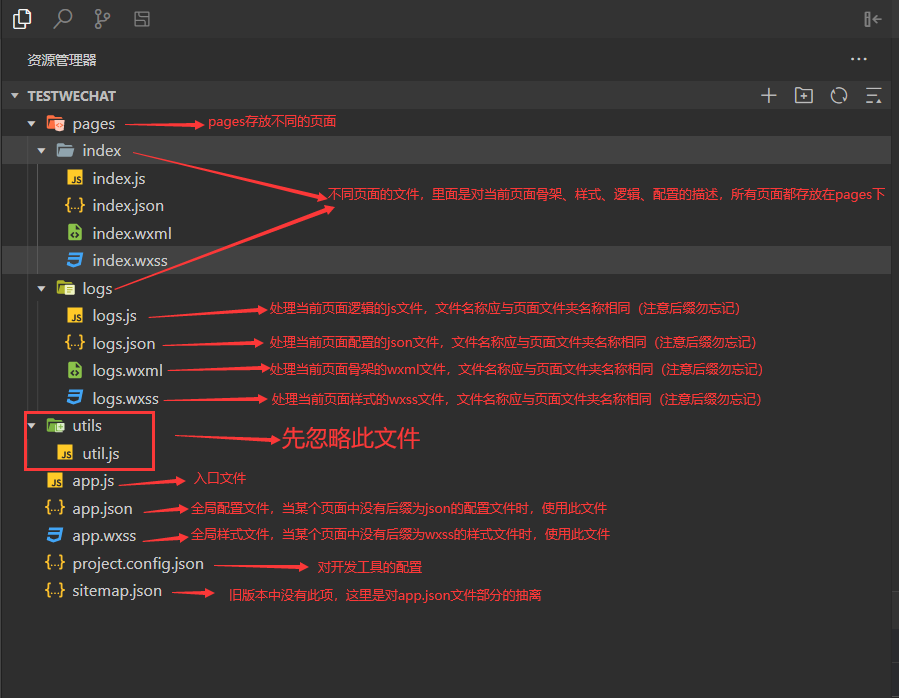Viewport: 899px width, 698px height.
Task: Click the save-layout icon in top bar
Action: [142, 19]
